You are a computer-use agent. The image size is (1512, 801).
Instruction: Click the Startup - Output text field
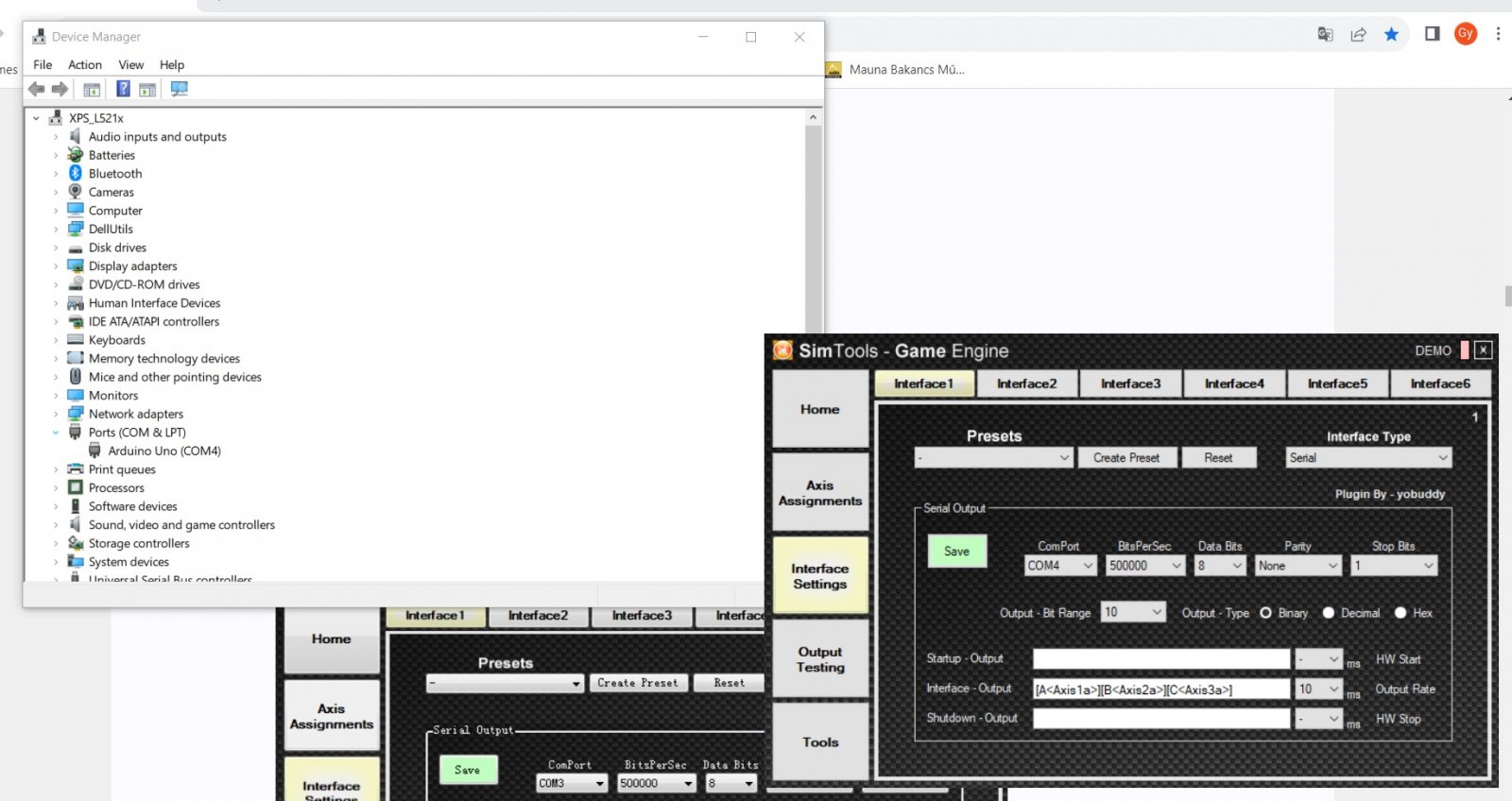point(1161,659)
